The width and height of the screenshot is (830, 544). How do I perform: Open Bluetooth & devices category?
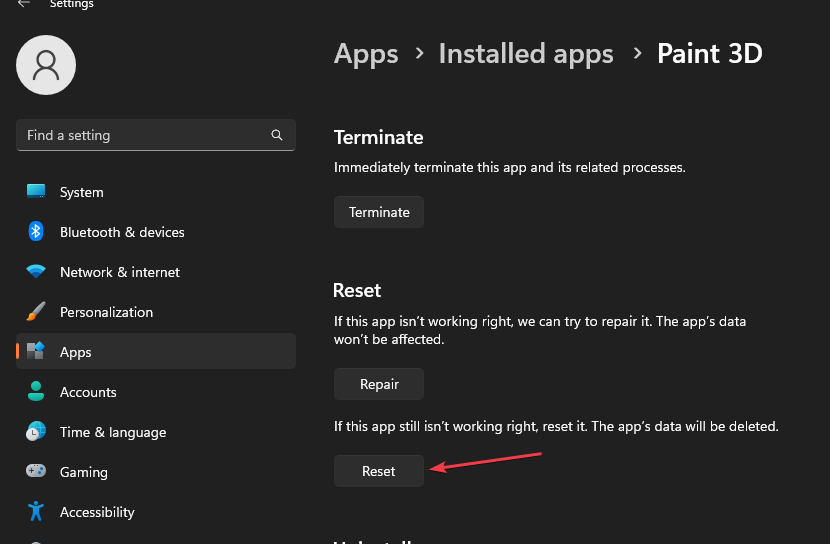[x=156, y=232]
